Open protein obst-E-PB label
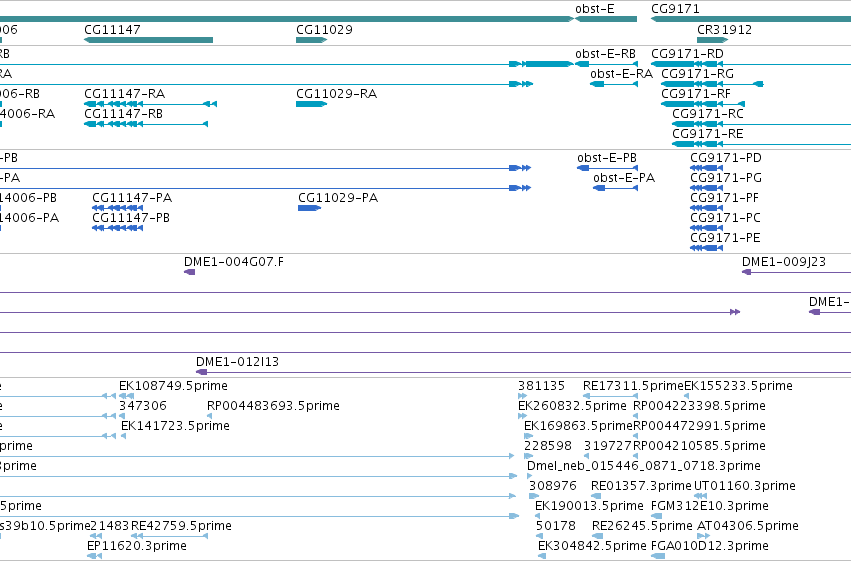Image resolution: width=851 pixels, height=561 pixels. (x=607, y=158)
